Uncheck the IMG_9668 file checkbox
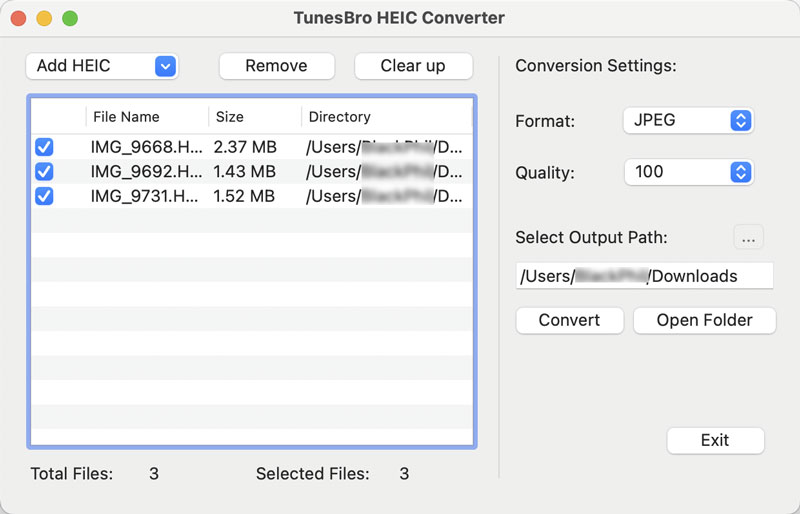This screenshot has width=800, height=514. tap(44, 147)
